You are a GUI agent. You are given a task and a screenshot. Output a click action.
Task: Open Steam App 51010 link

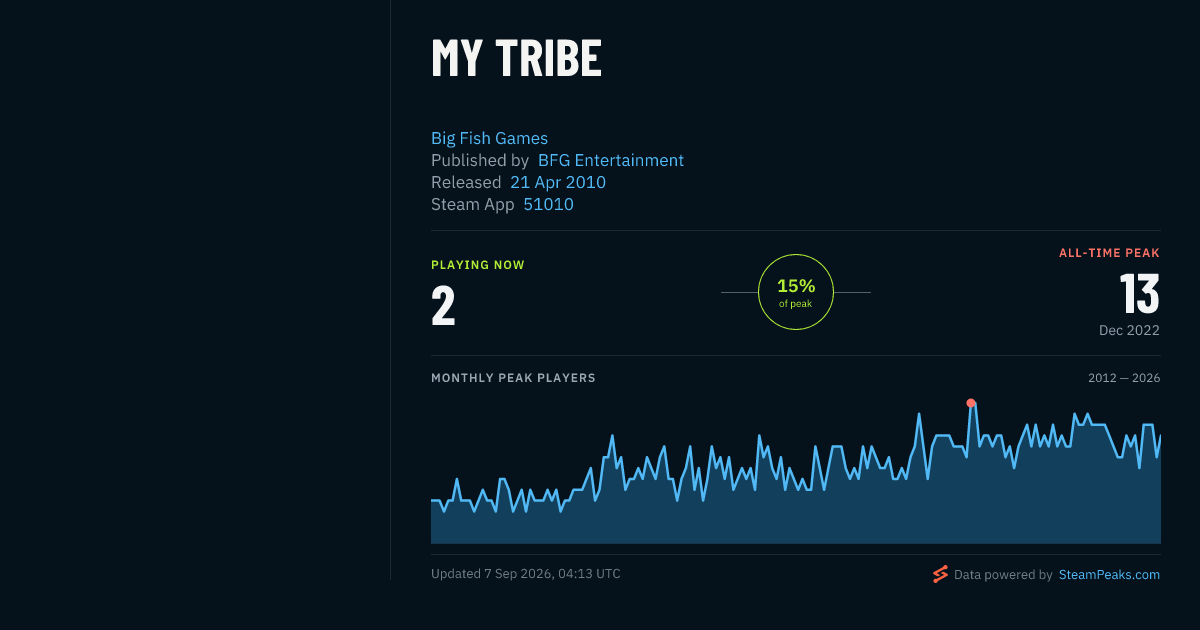[x=549, y=204]
